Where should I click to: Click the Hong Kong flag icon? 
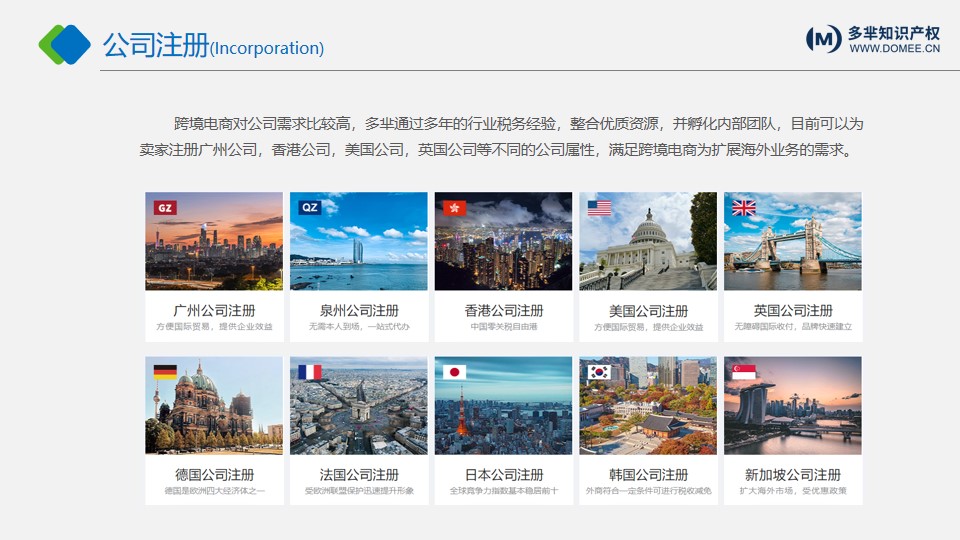(454, 208)
